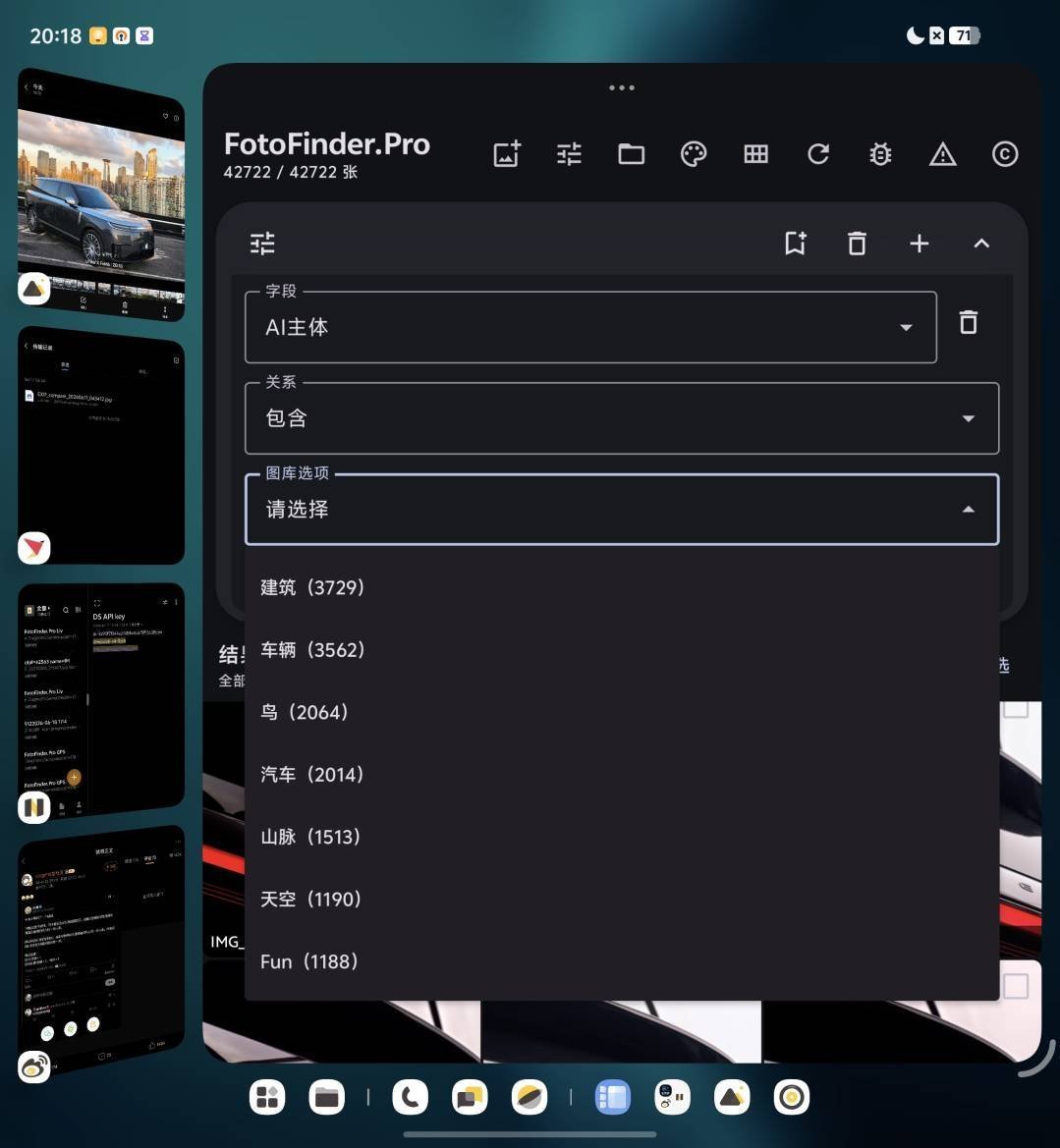
Task: Tap the refresh icon in toolbar
Action: 818,154
